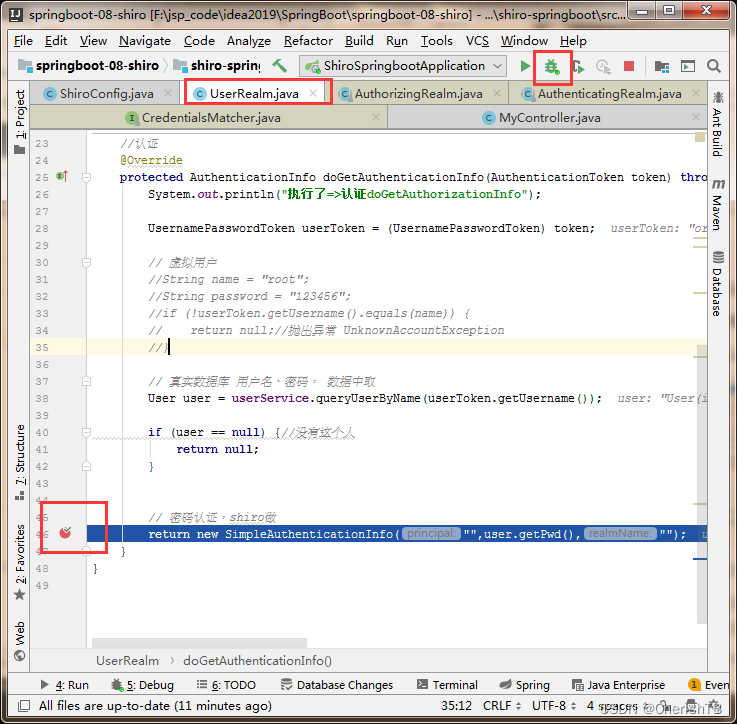737x724 pixels.
Task: Click the override gutter icon on line 25
Action: coord(62,177)
